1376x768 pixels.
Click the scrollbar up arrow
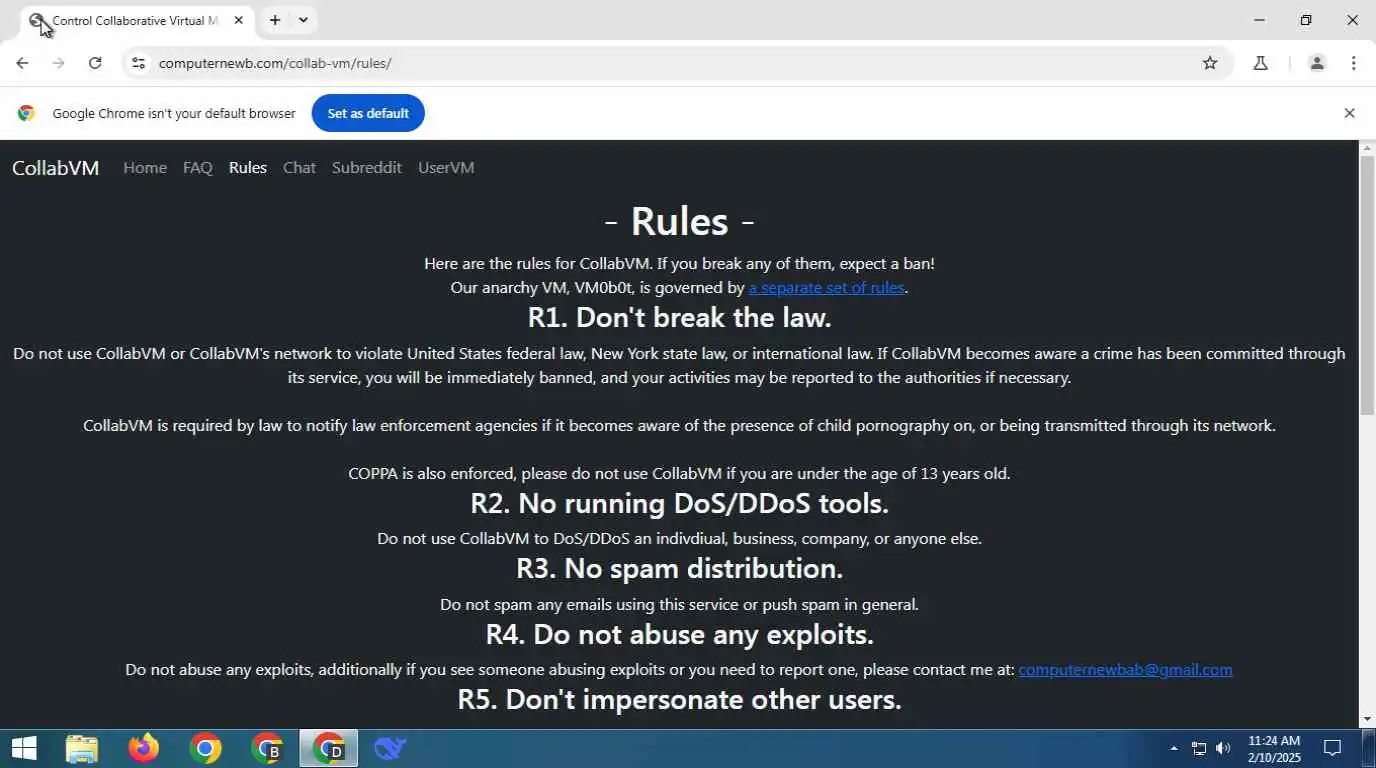(x=1367, y=148)
